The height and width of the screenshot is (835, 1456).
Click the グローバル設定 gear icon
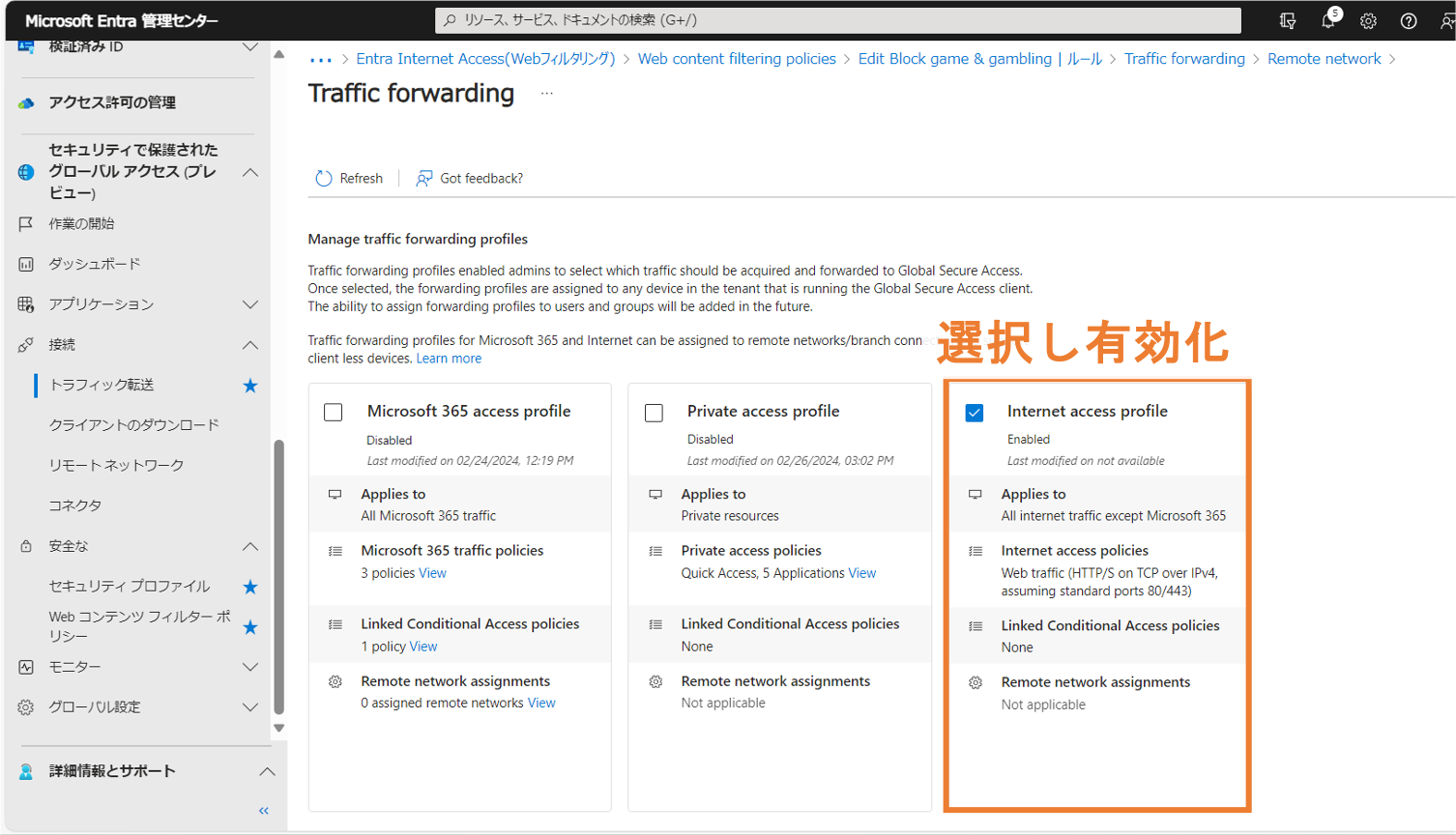click(26, 707)
